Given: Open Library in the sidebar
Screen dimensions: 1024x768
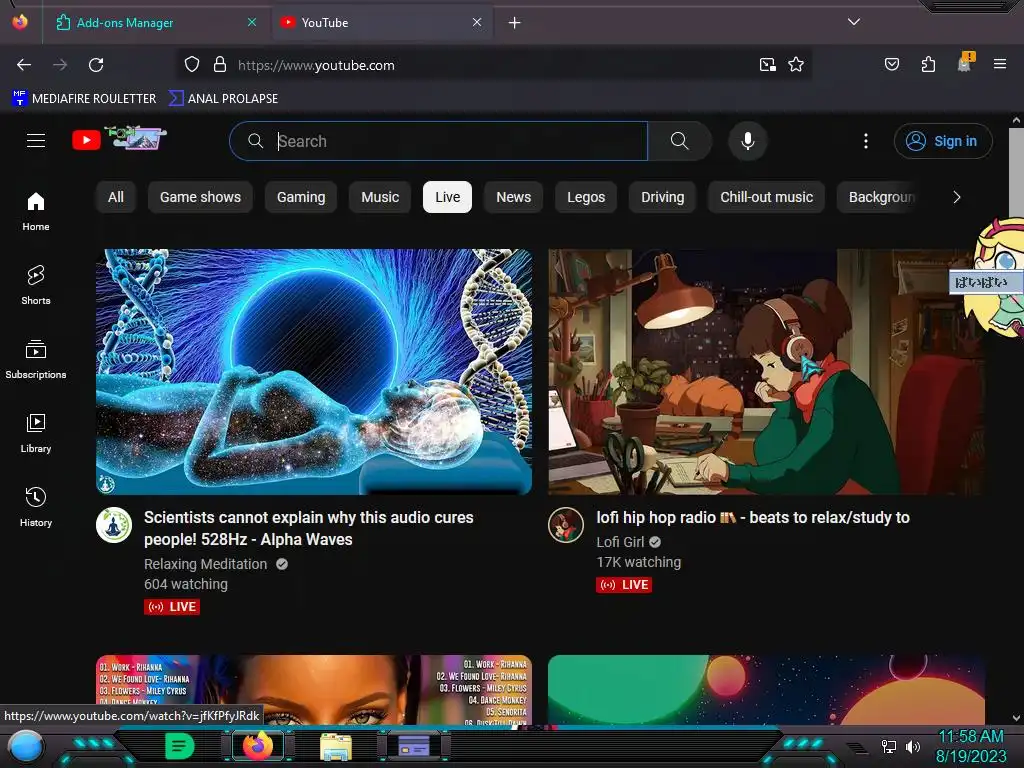Looking at the screenshot, I should coord(36,434).
